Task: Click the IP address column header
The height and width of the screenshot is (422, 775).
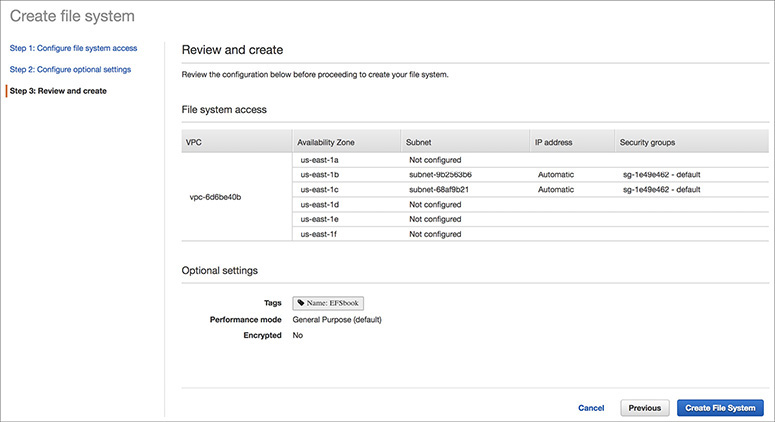Action: 553,142
